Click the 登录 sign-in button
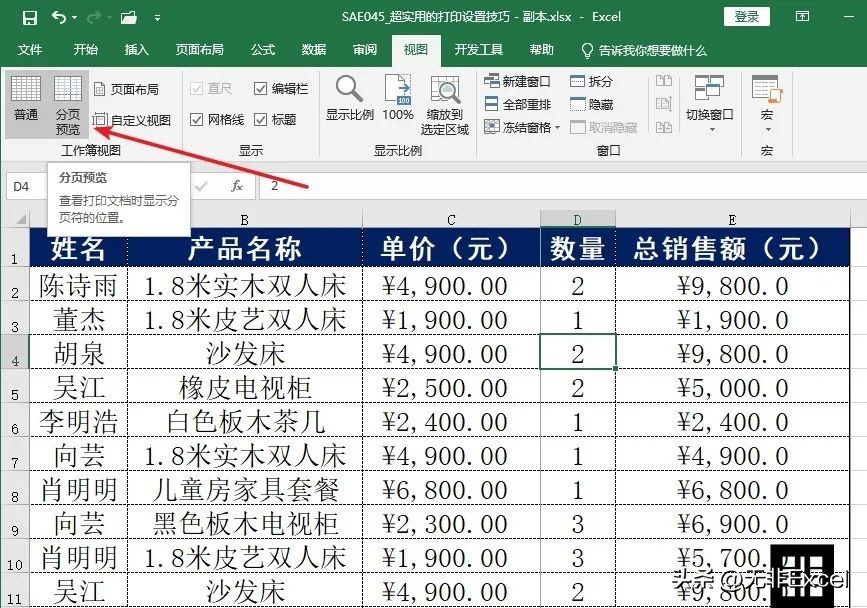867x608 pixels. [x=747, y=16]
